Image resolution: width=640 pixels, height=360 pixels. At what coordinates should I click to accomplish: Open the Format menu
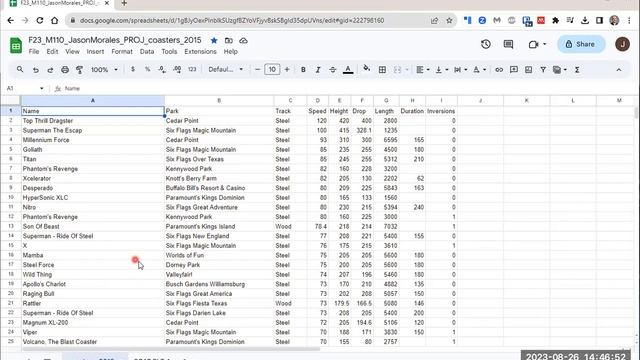[122, 52]
